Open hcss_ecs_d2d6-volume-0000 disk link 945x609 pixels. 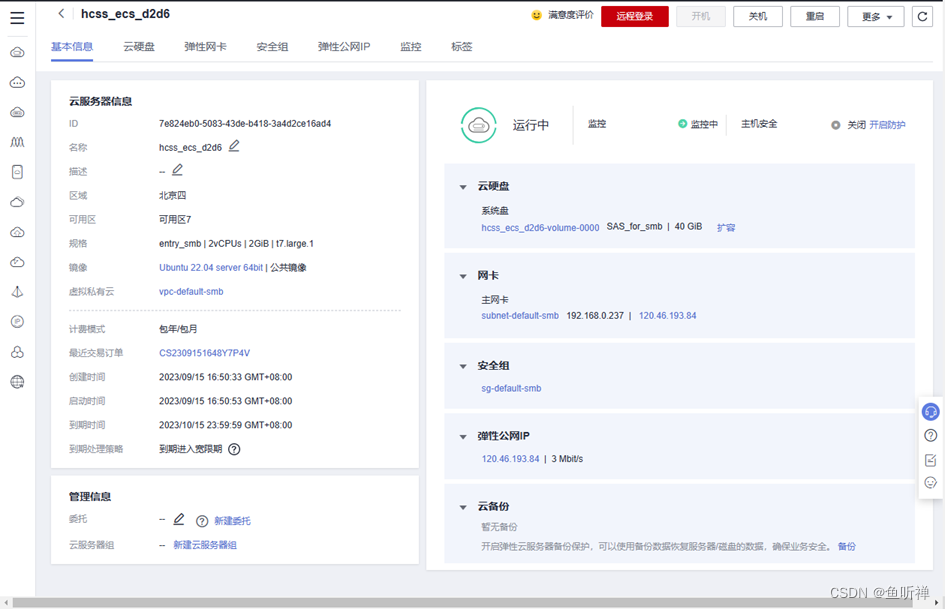coord(540,228)
